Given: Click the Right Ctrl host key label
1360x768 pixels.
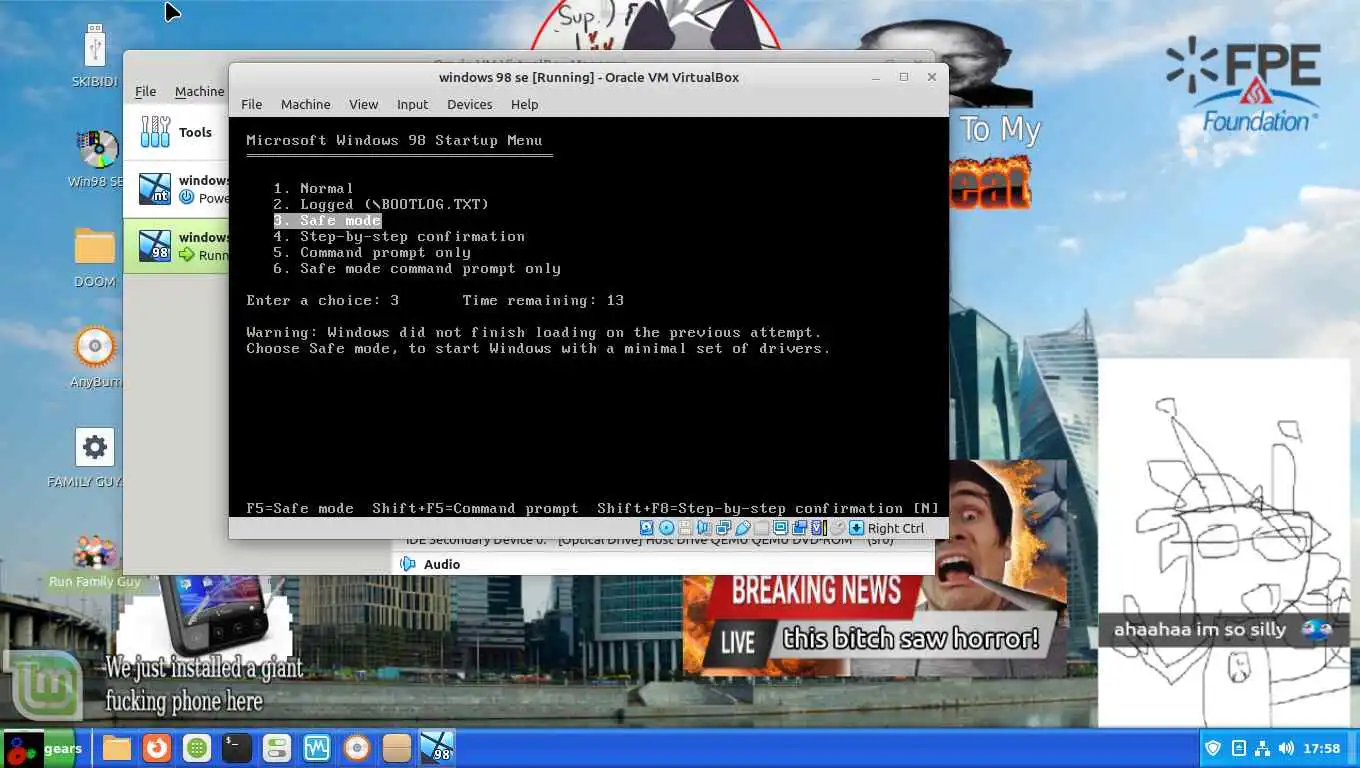Looking at the screenshot, I should [896, 528].
